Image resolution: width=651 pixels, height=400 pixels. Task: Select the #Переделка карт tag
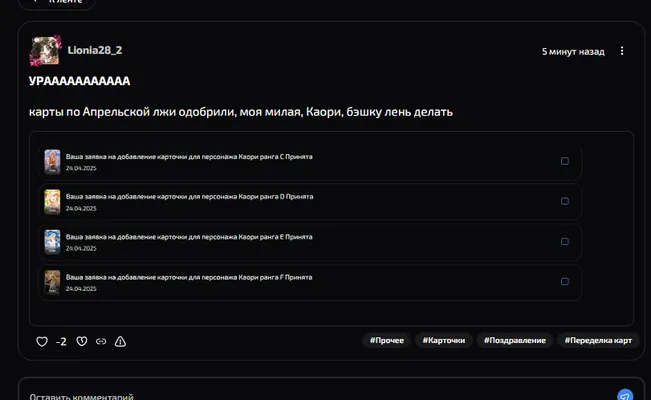[598, 341]
